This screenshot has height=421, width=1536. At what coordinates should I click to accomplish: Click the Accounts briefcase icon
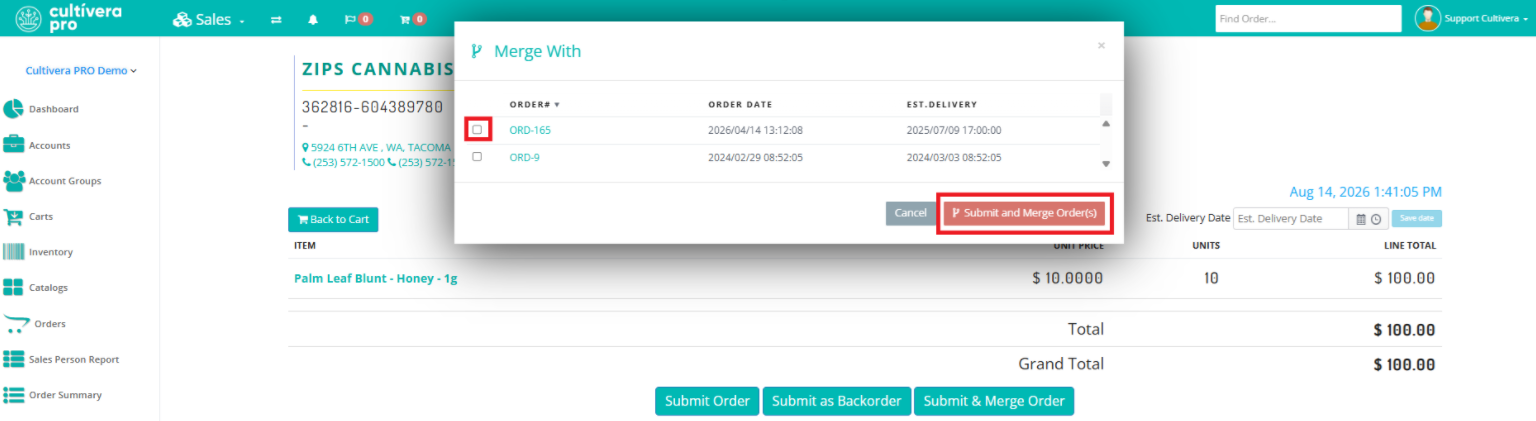pyautogui.click(x=13, y=145)
